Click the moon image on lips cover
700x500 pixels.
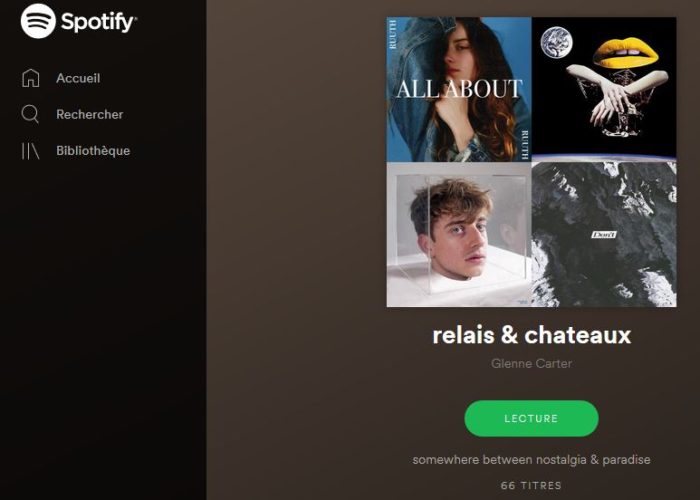(x=556, y=42)
